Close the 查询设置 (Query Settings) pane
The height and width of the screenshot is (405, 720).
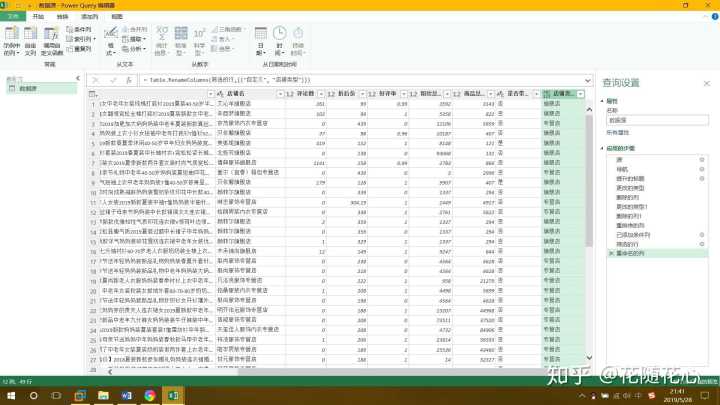707,82
